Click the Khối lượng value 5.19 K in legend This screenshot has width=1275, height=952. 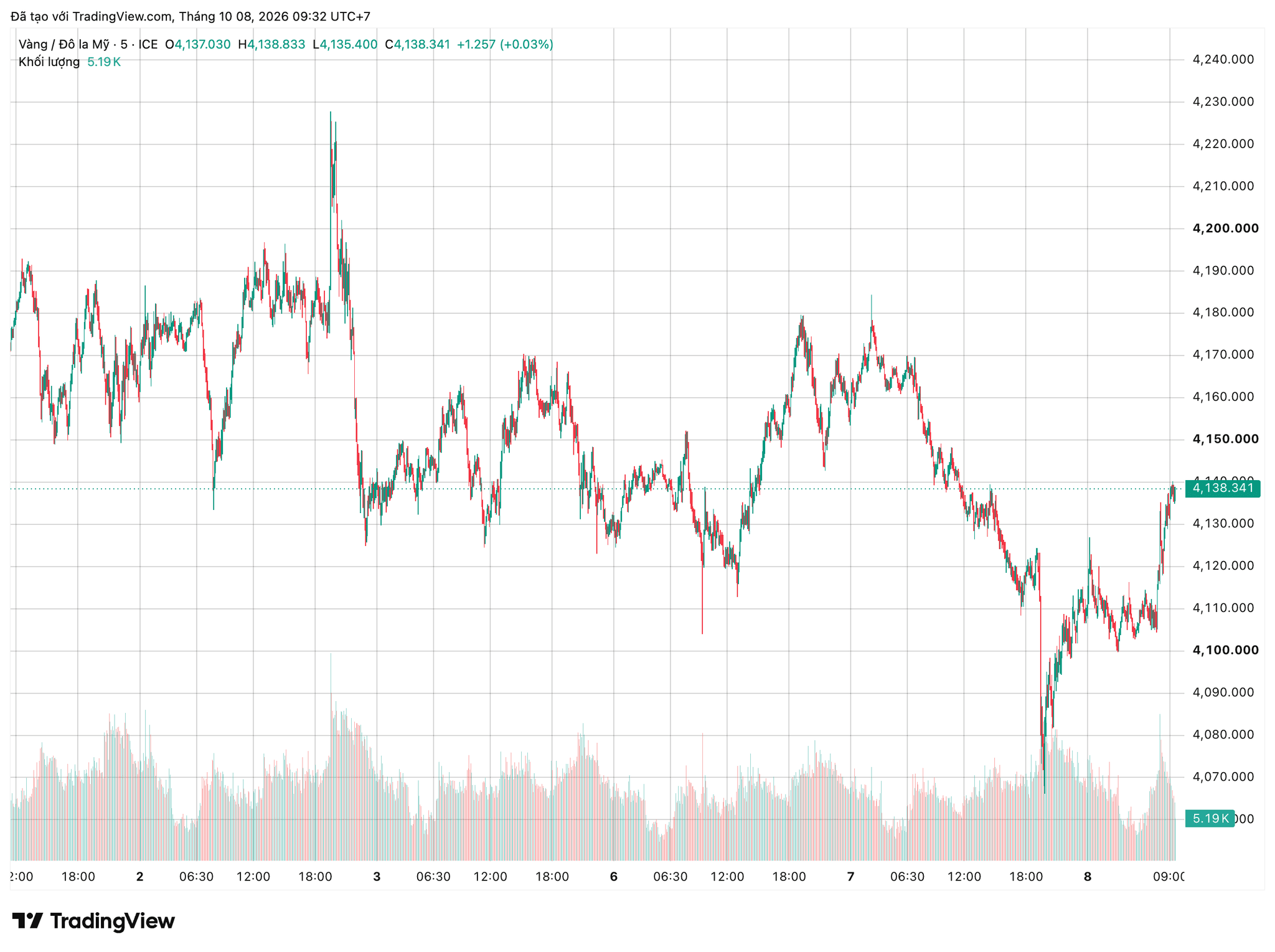click(104, 62)
